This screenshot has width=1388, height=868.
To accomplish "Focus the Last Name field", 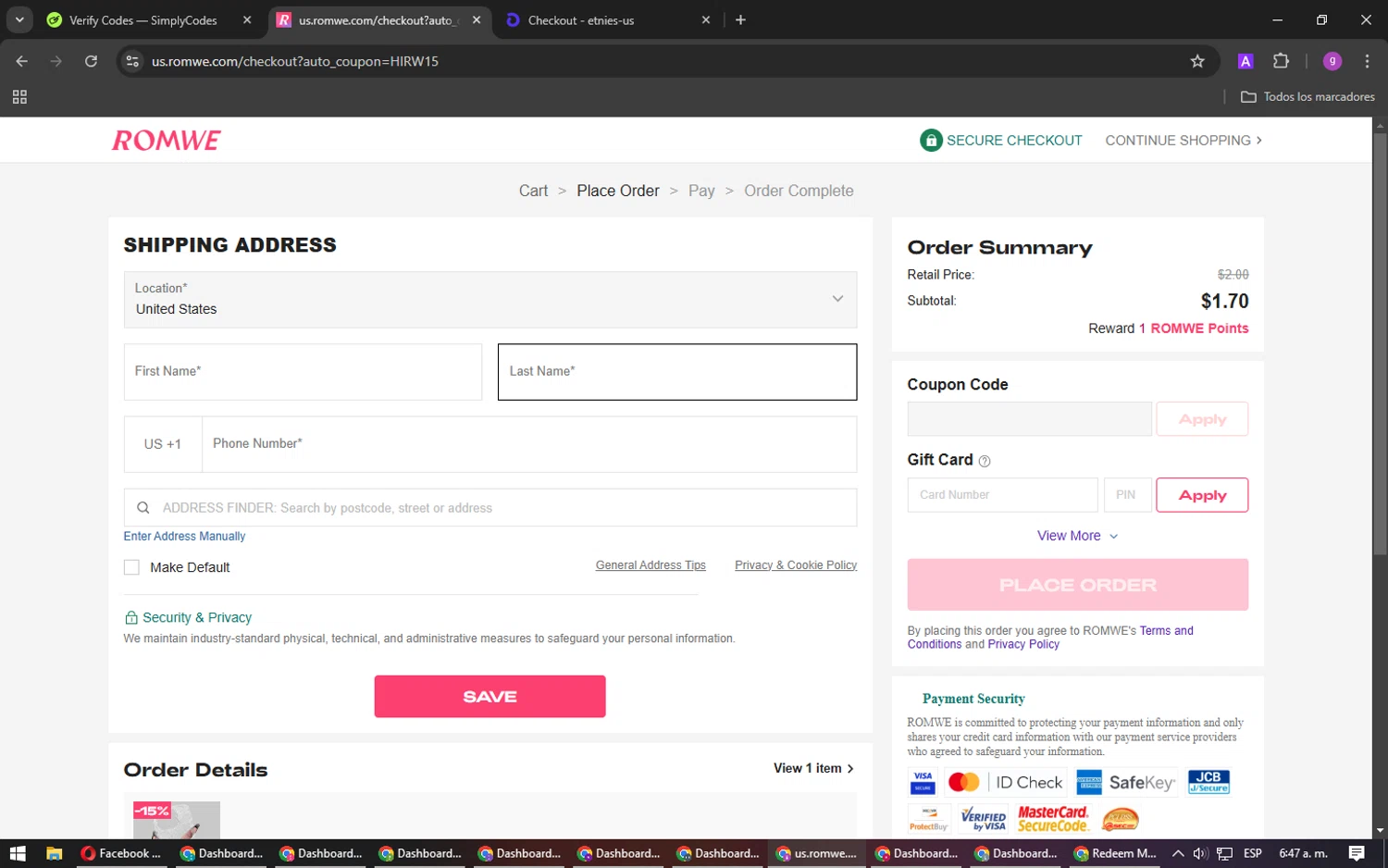I will click(x=677, y=372).
